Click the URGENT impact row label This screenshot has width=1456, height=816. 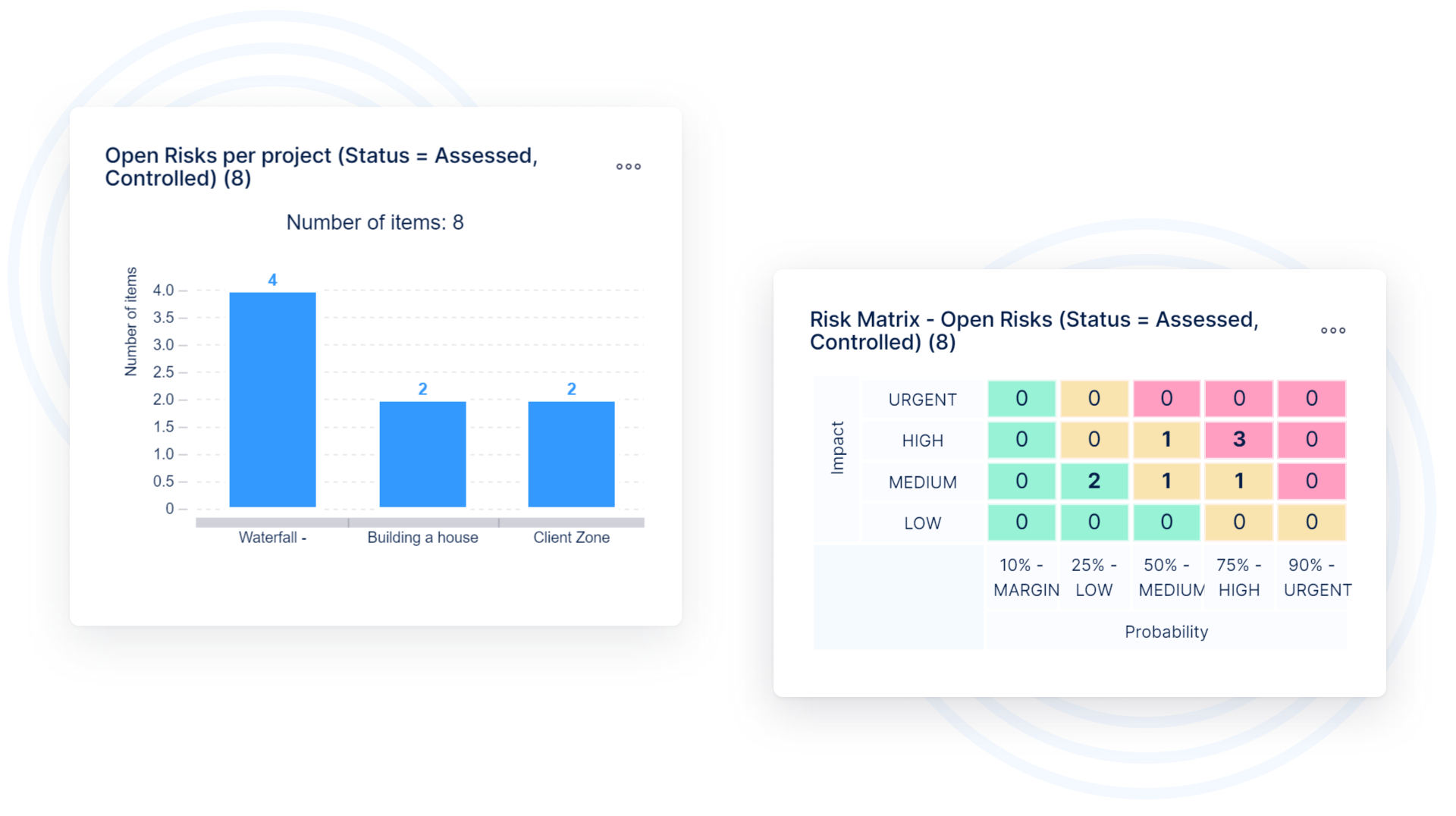coord(922,400)
